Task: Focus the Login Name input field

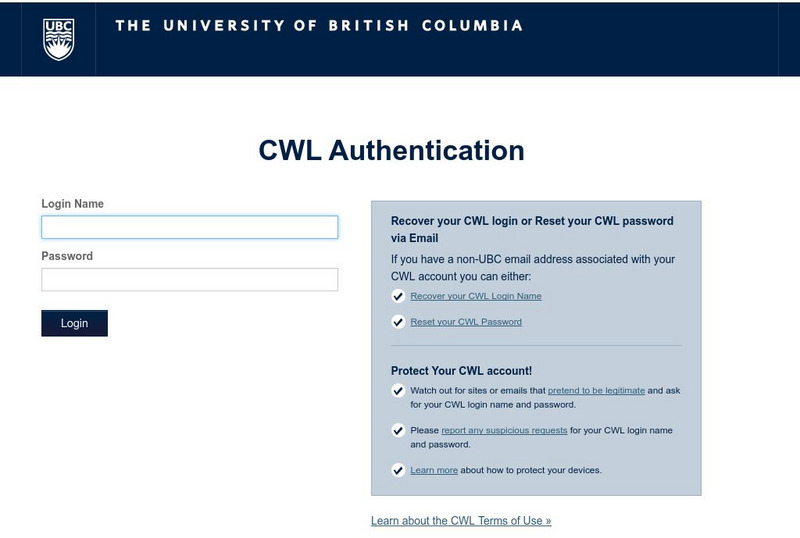Action: (189, 228)
